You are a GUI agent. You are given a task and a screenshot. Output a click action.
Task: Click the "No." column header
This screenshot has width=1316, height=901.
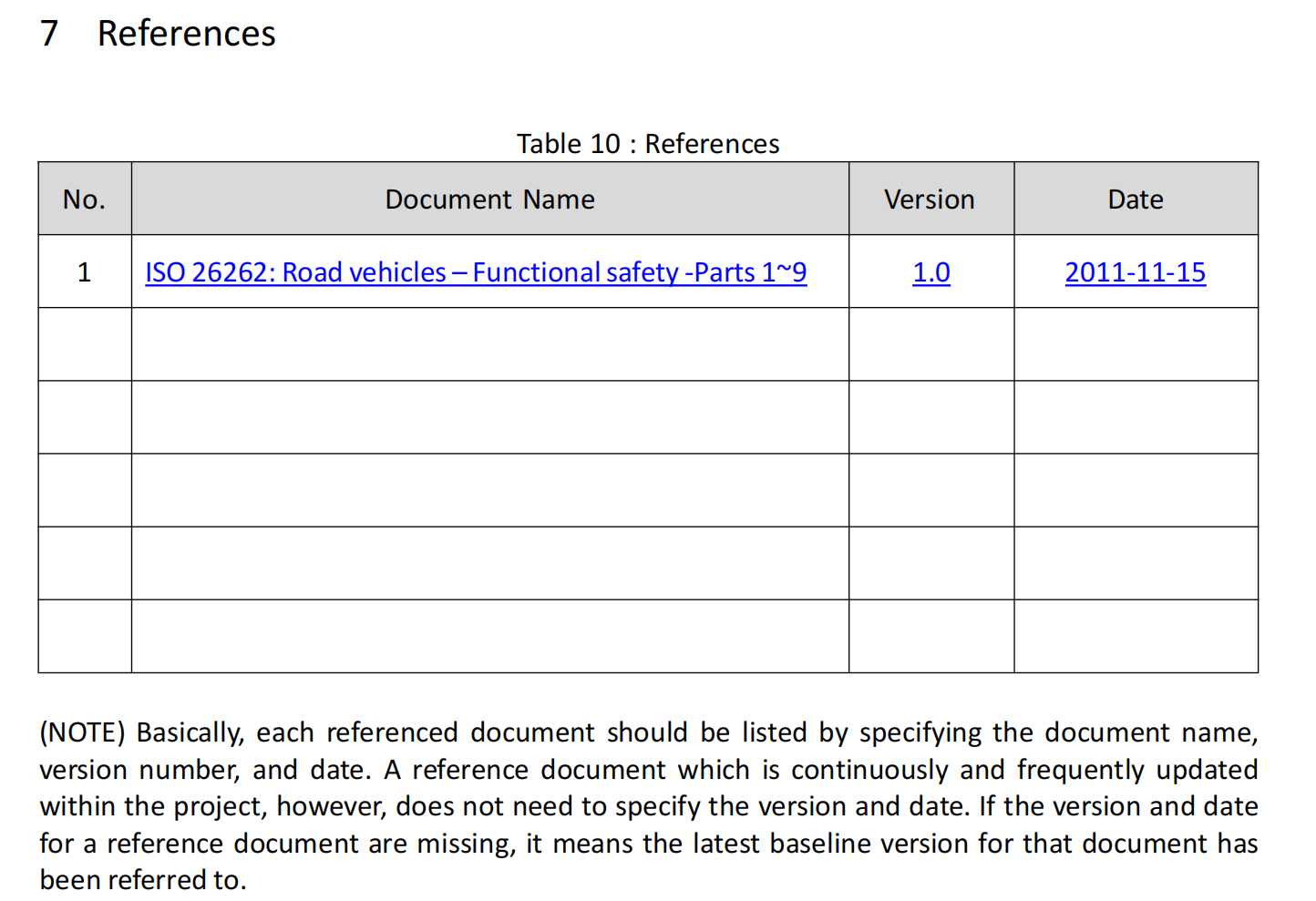(85, 200)
